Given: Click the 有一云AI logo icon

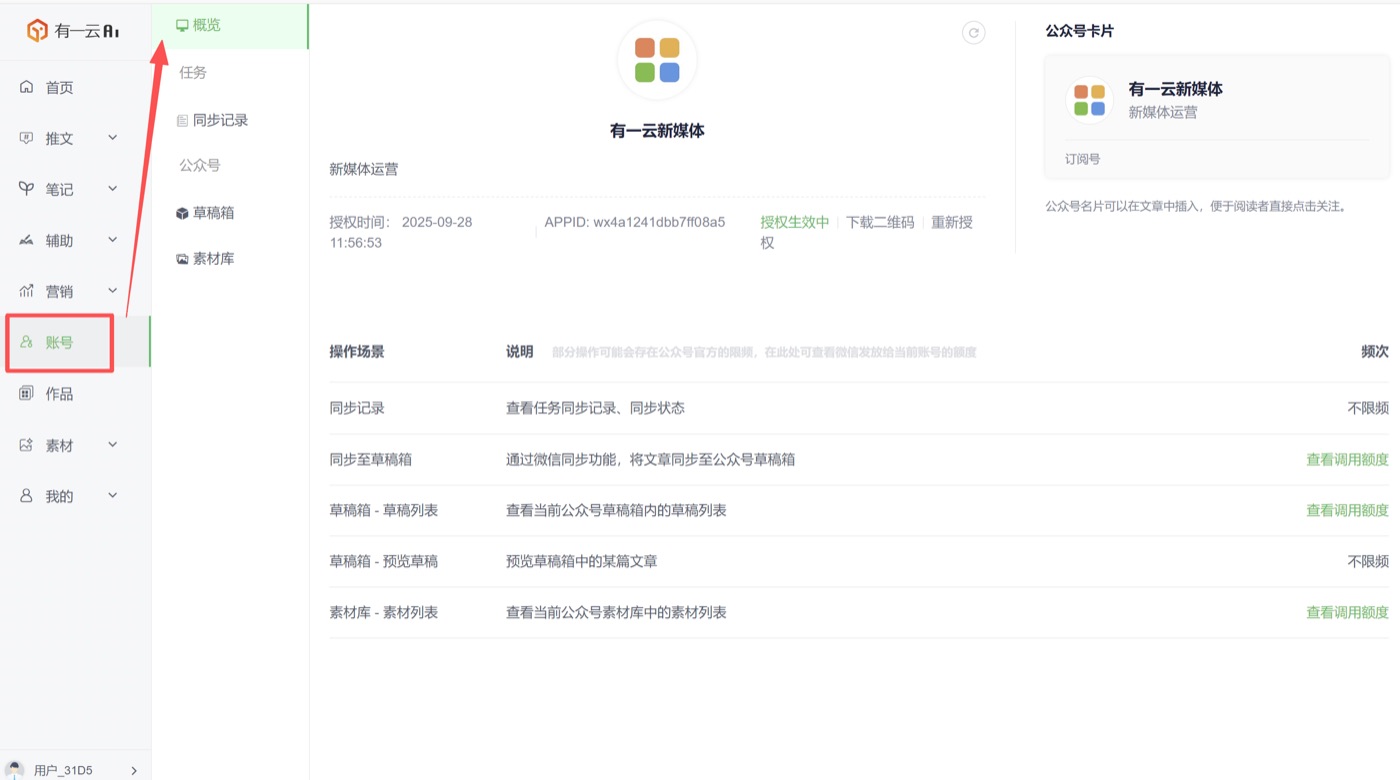Looking at the screenshot, I should click(x=37, y=31).
